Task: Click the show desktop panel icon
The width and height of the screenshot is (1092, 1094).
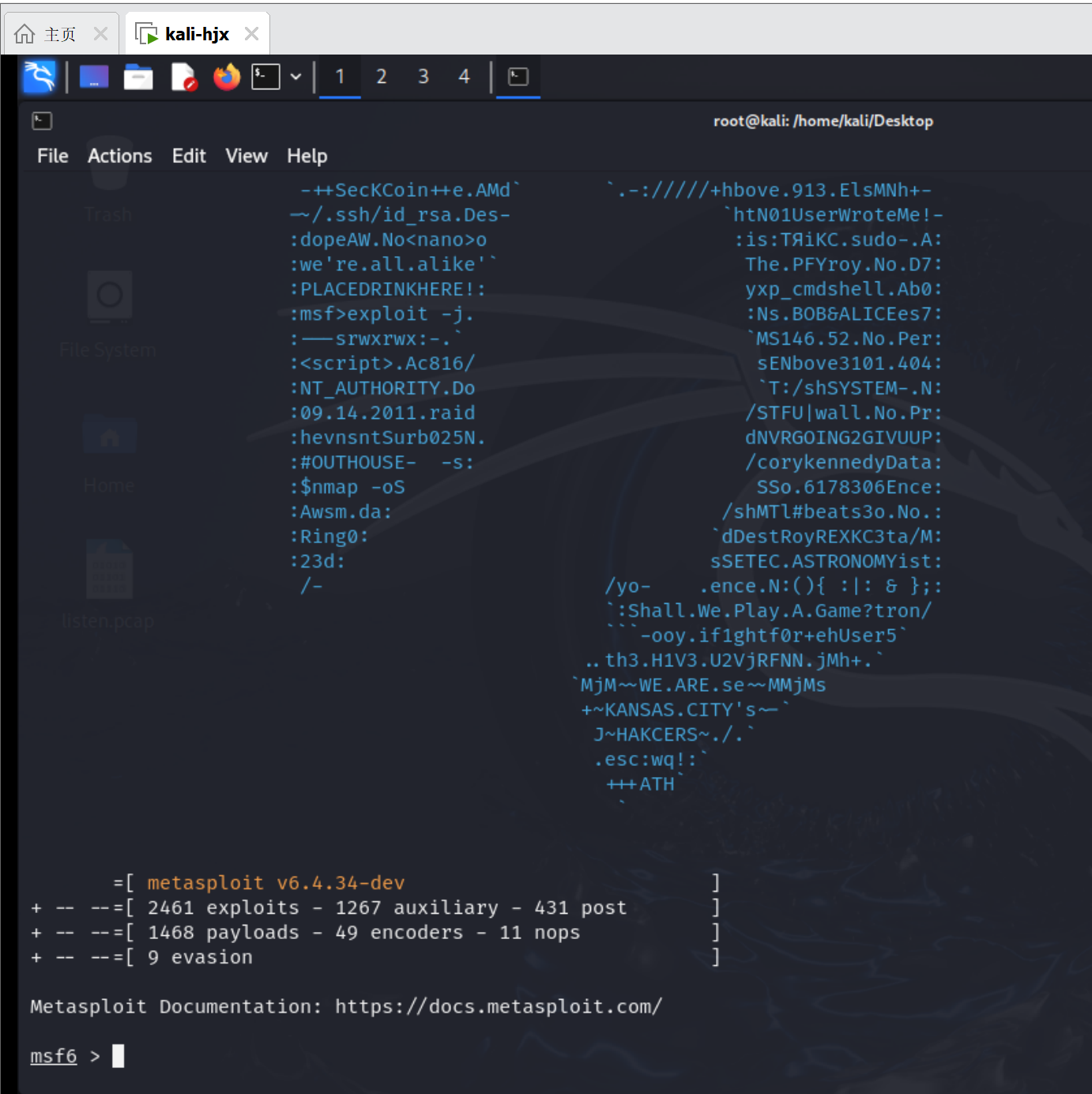Action: click(x=94, y=77)
